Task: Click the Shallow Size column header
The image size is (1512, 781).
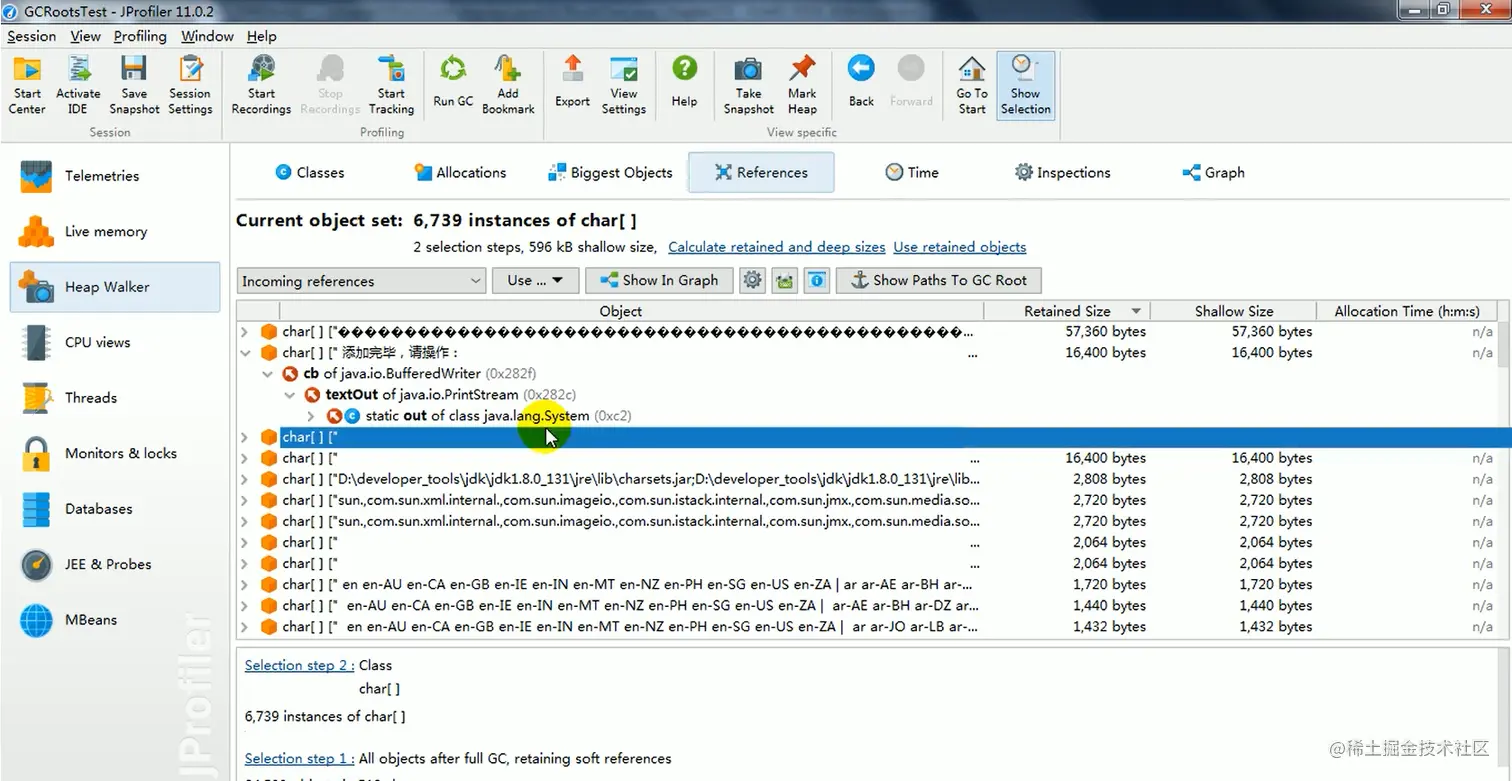Action: 1234,311
